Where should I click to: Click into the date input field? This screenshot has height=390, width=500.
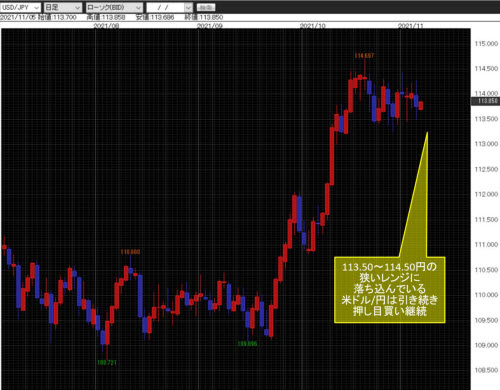pos(166,7)
